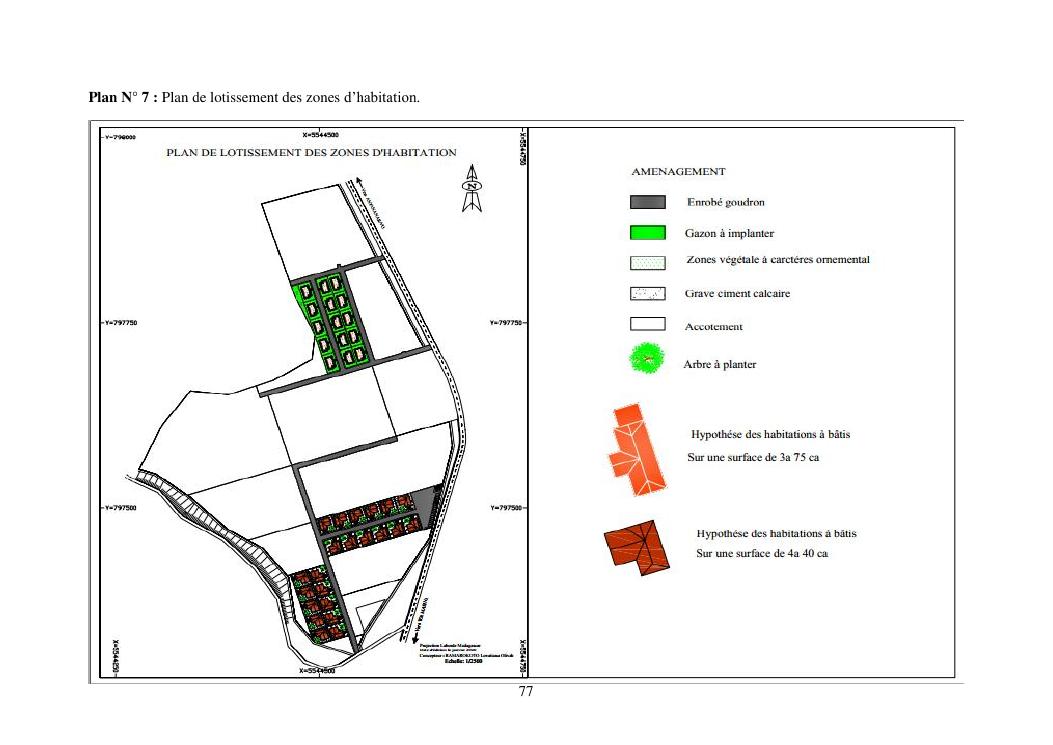The width and height of the screenshot is (1053, 745).
Task: Click the Grave ciment calcaire legend box
Action: (x=647, y=294)
